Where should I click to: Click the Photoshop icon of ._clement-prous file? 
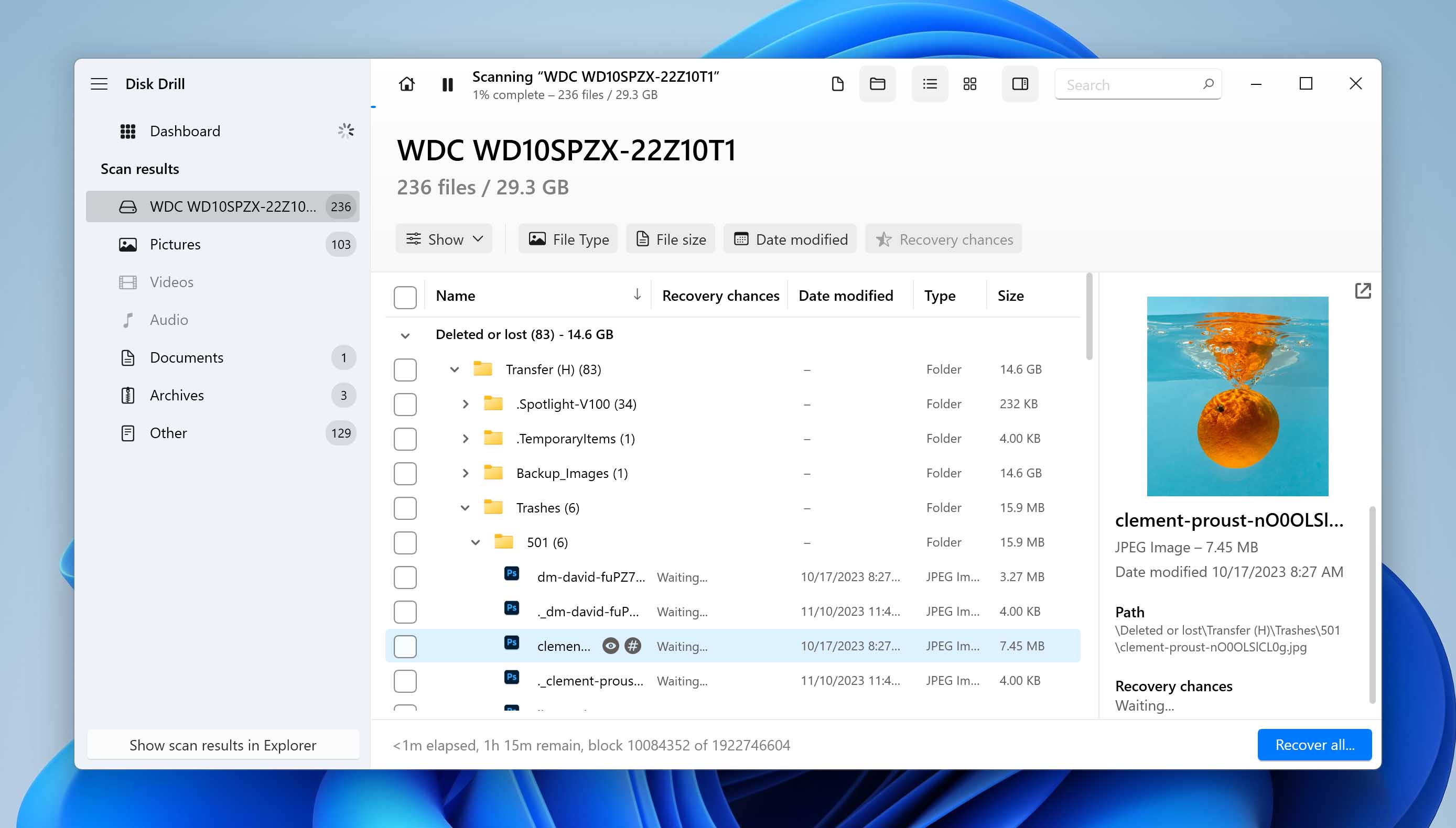512,678
